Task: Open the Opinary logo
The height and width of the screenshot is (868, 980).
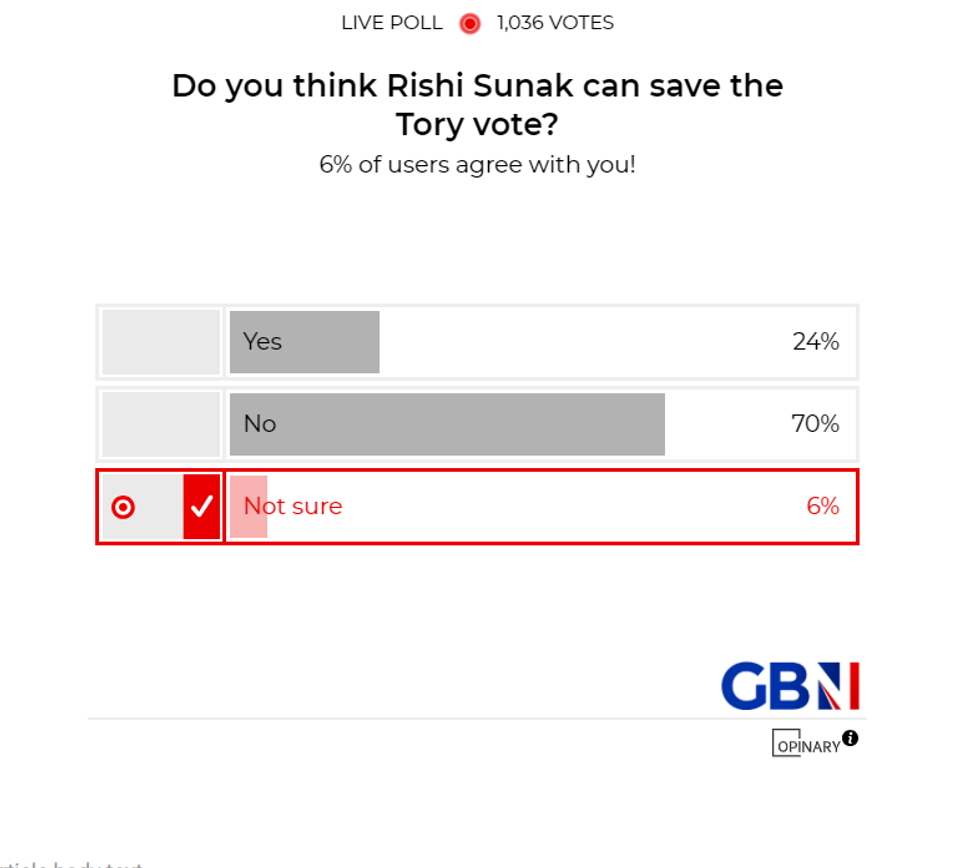Action: [x=805, y=744]
